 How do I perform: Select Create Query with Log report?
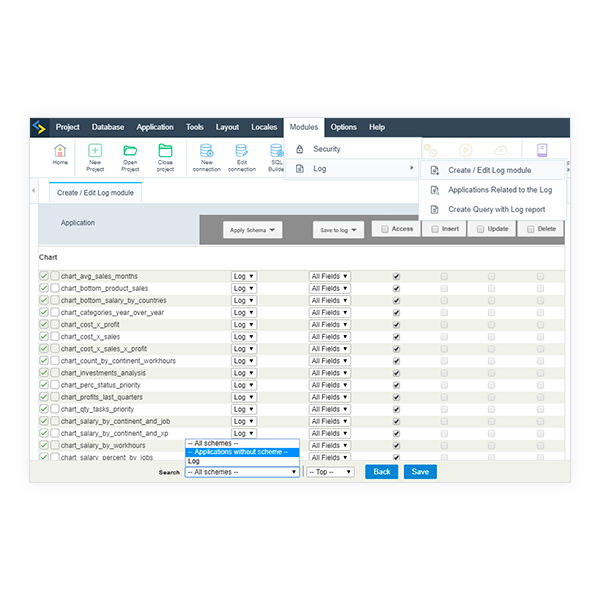click(496, 209)
